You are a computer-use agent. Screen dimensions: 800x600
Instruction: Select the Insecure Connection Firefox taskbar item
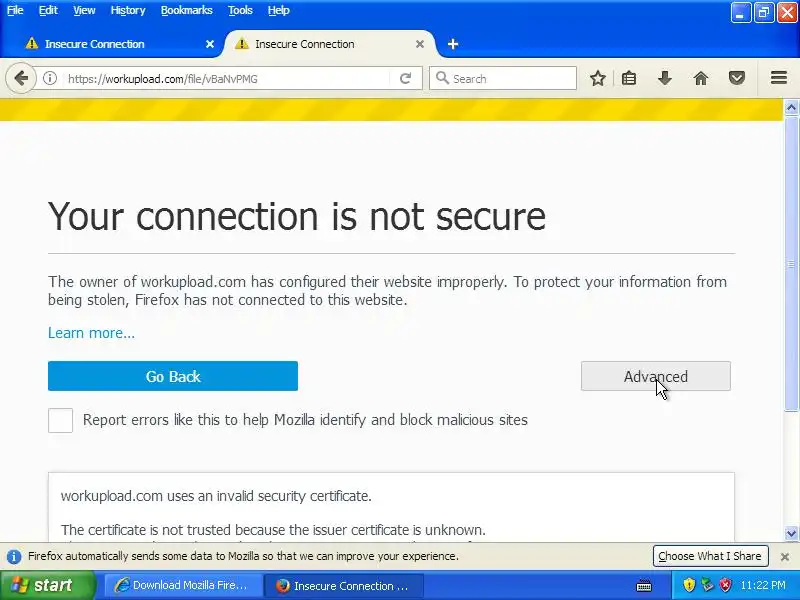click(x=344, y=585)
